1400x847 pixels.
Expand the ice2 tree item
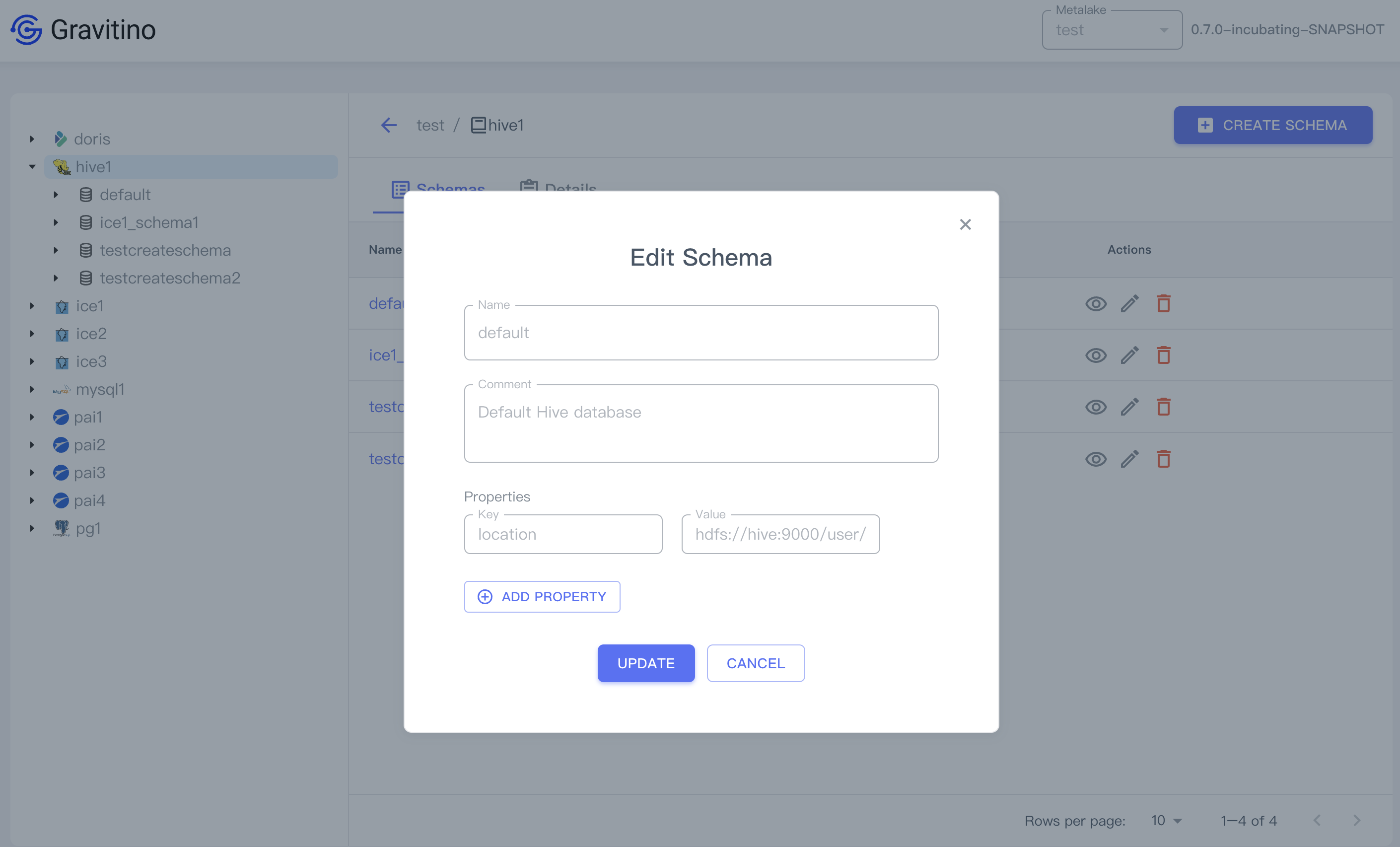click(x=30, y=334)
